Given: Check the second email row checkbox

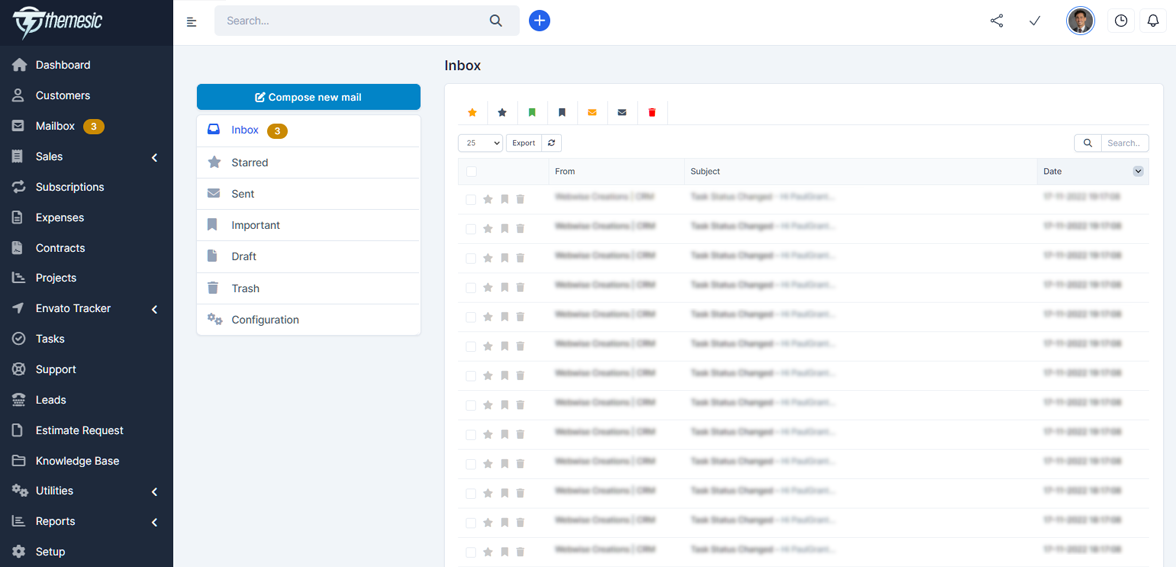Looking at the screenshot, I should coord(471,229).
